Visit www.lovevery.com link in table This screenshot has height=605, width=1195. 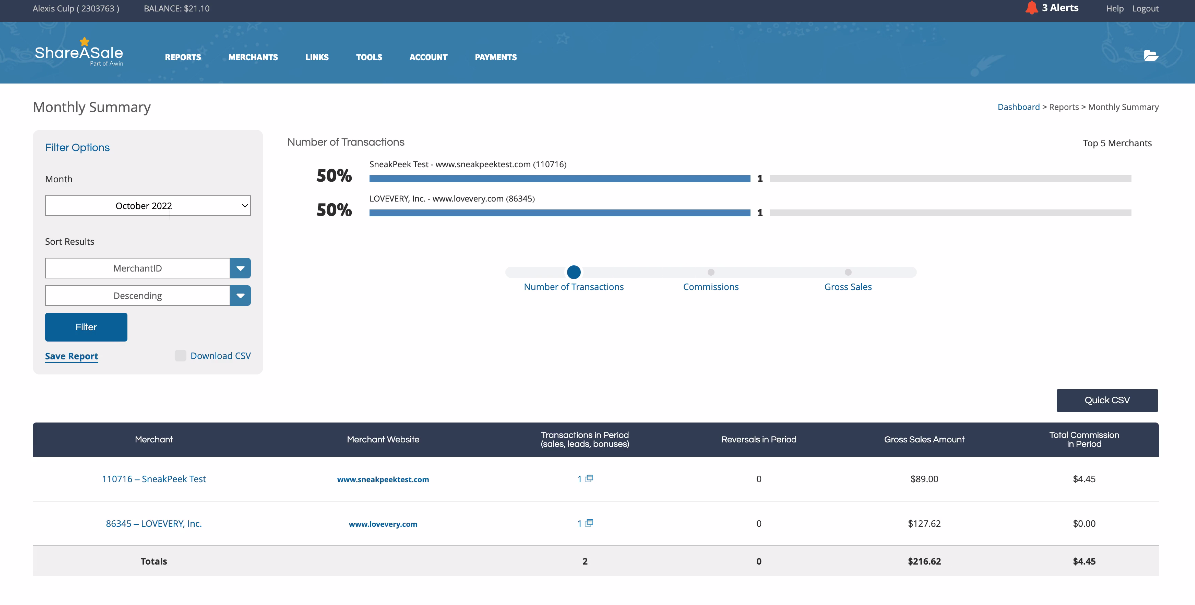point(383,524)
